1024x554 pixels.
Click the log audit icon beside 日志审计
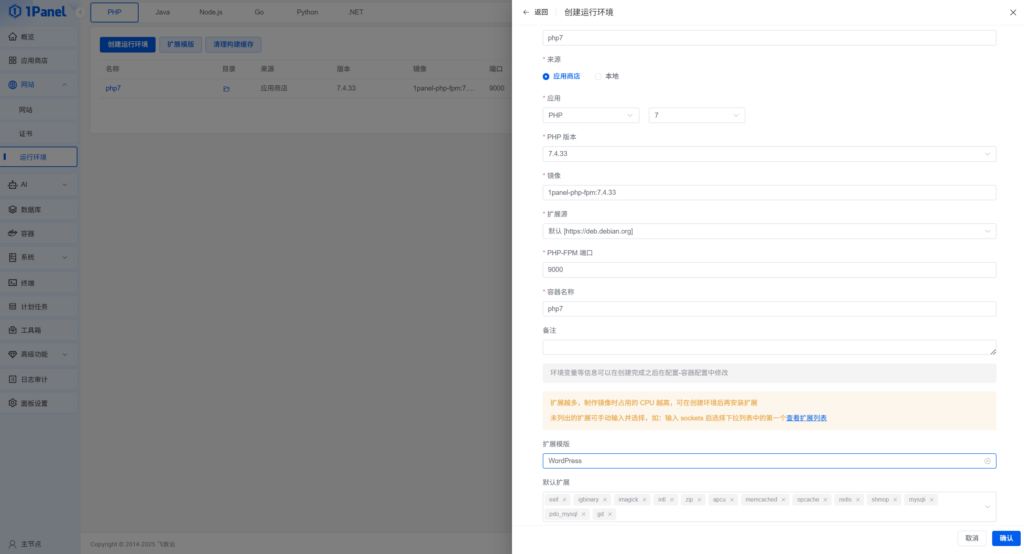(12, 379)
